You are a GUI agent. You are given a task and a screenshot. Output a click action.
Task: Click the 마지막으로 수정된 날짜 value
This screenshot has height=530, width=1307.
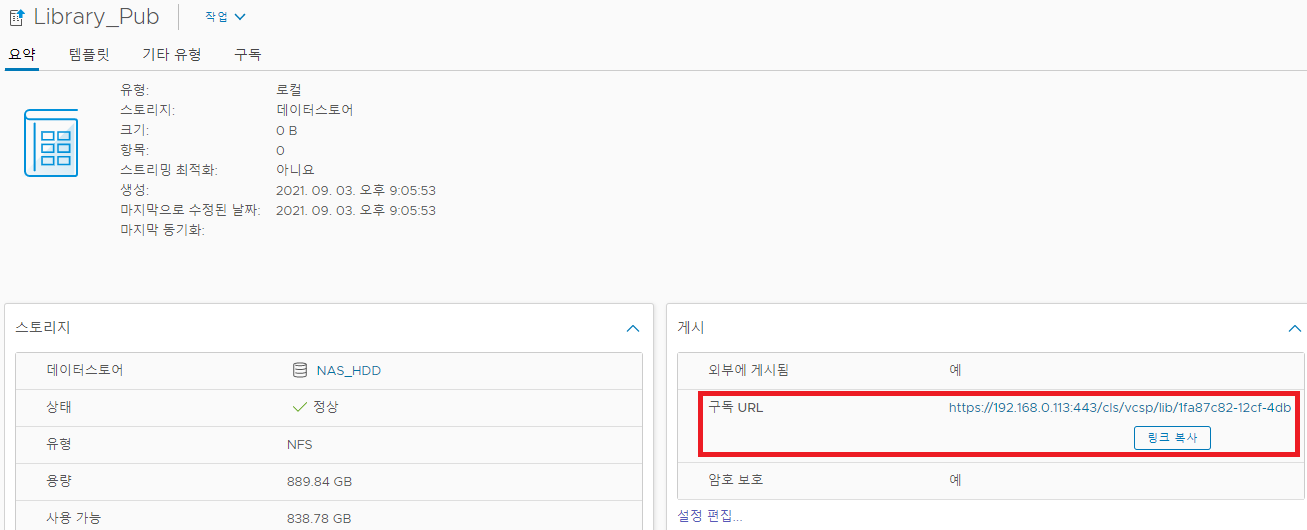356,210
